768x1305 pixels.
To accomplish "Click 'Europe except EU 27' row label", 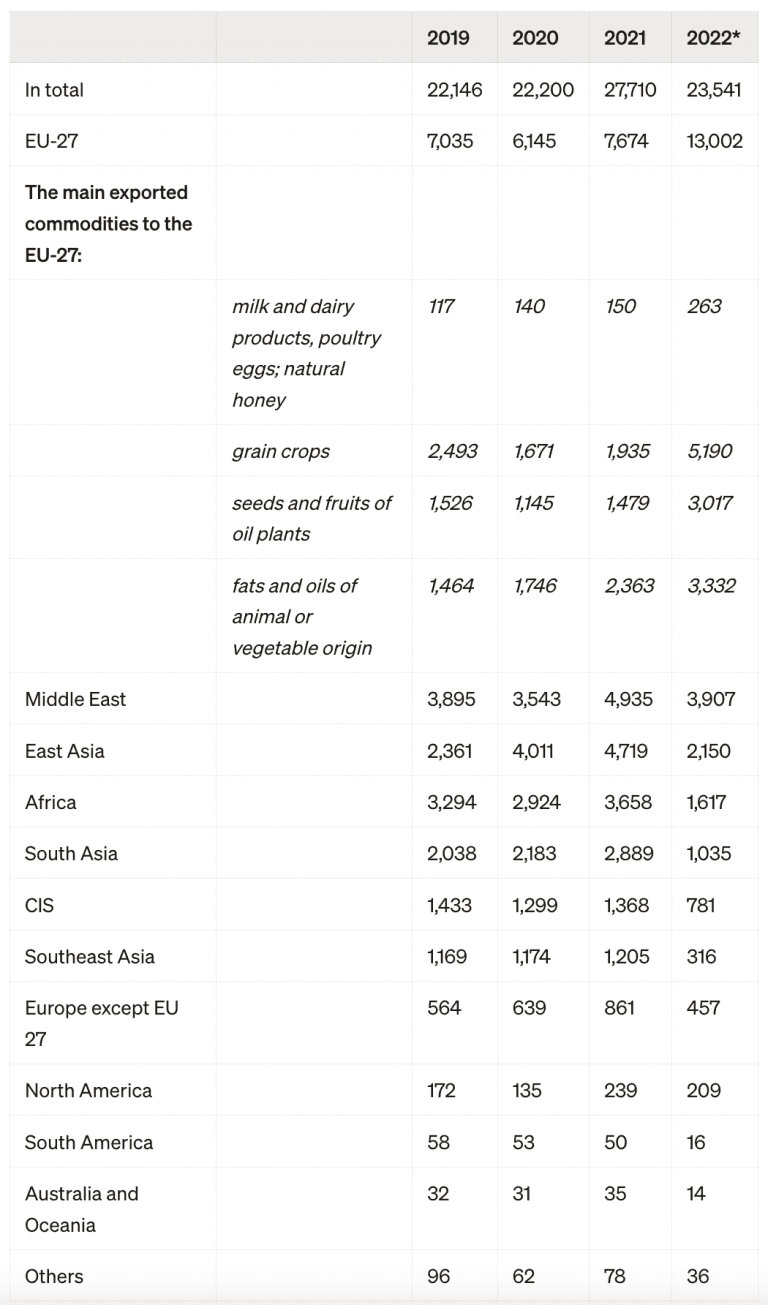I will [102, 1023].
